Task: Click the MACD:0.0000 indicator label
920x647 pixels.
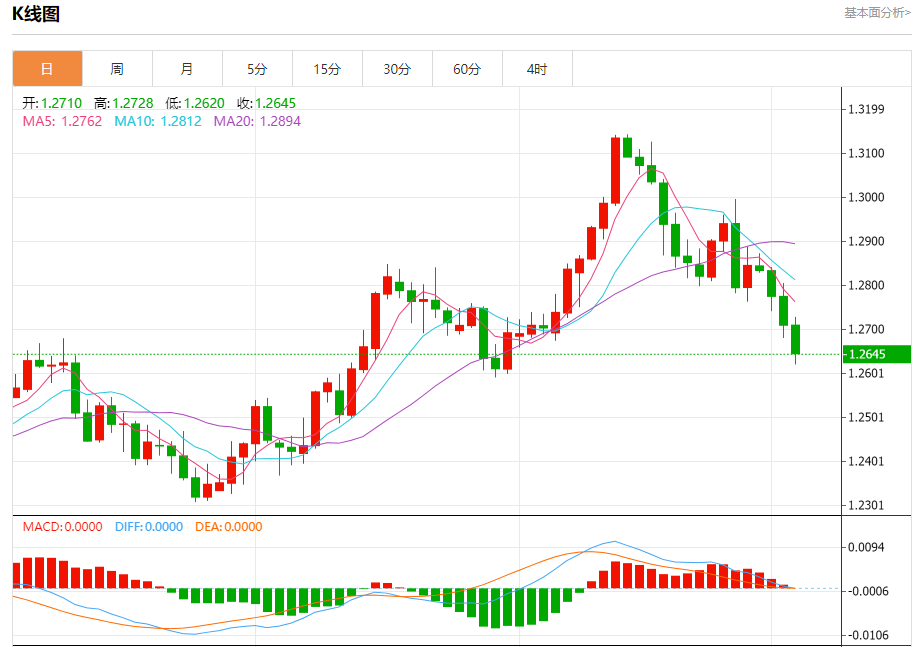Action: click(x=62, y=527)
